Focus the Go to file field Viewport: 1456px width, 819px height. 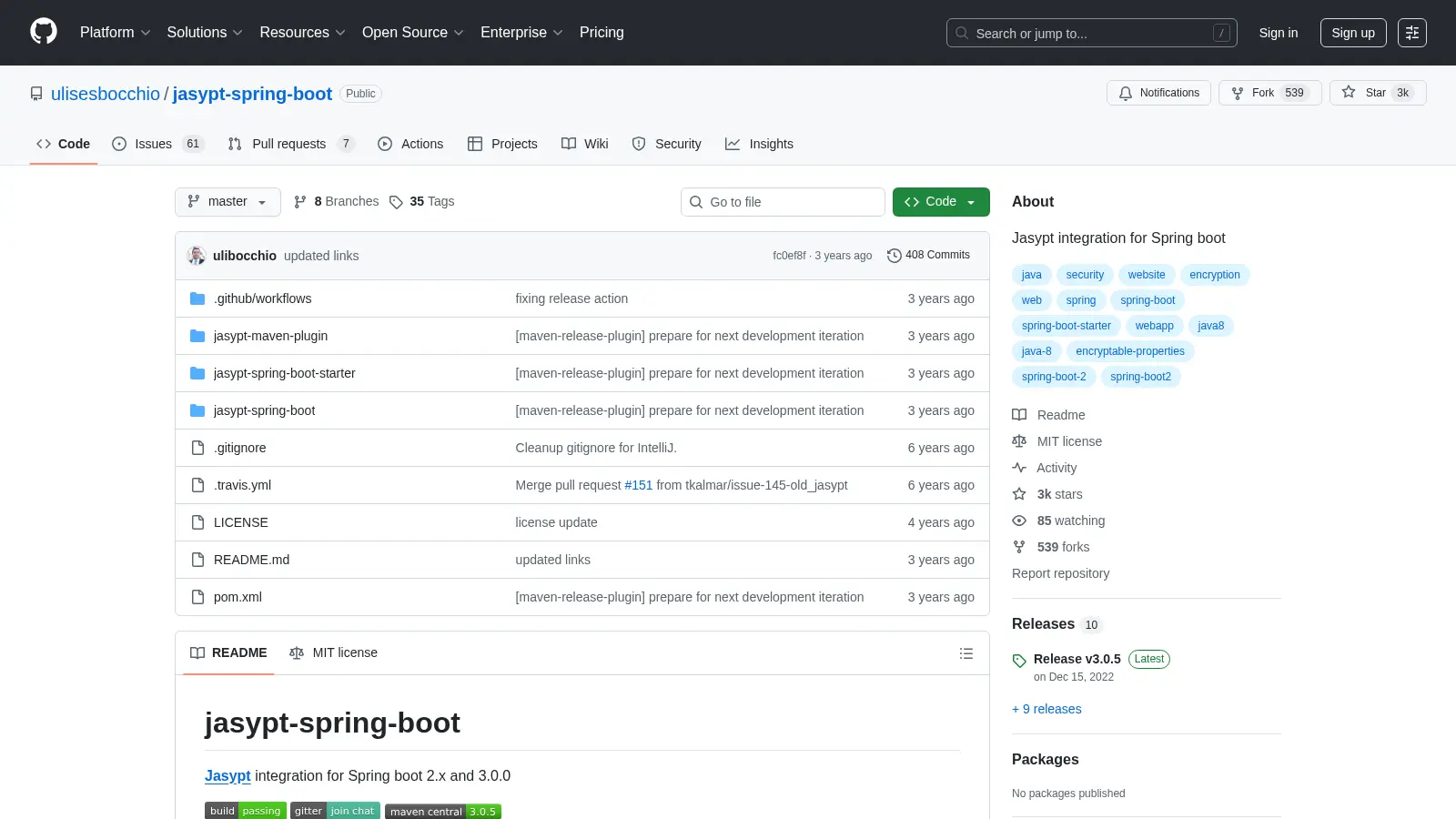783,202
